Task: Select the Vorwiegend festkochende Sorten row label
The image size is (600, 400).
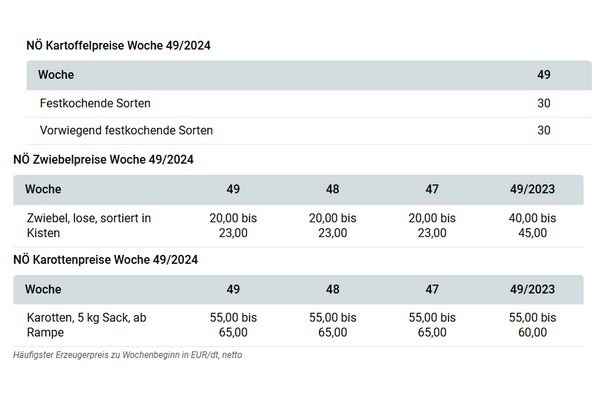Action: point(126,130)
